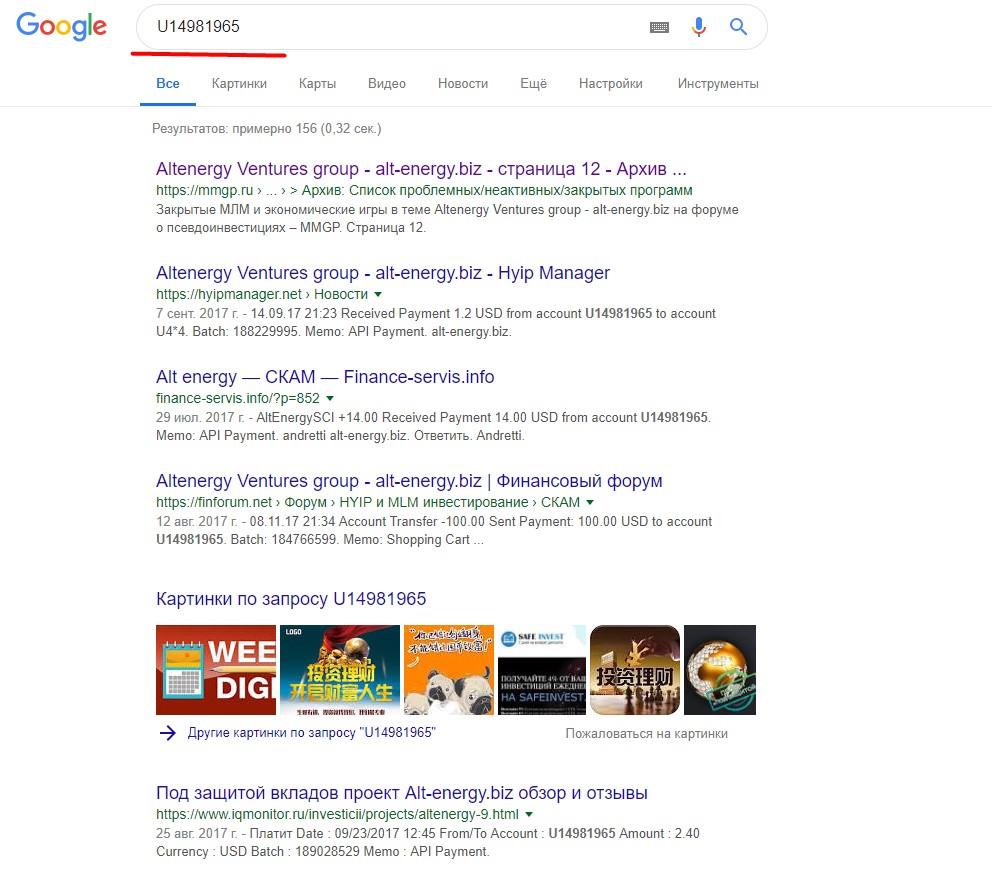
Task: Click the blue magnifier search button
Action: (x=738, y=27)
